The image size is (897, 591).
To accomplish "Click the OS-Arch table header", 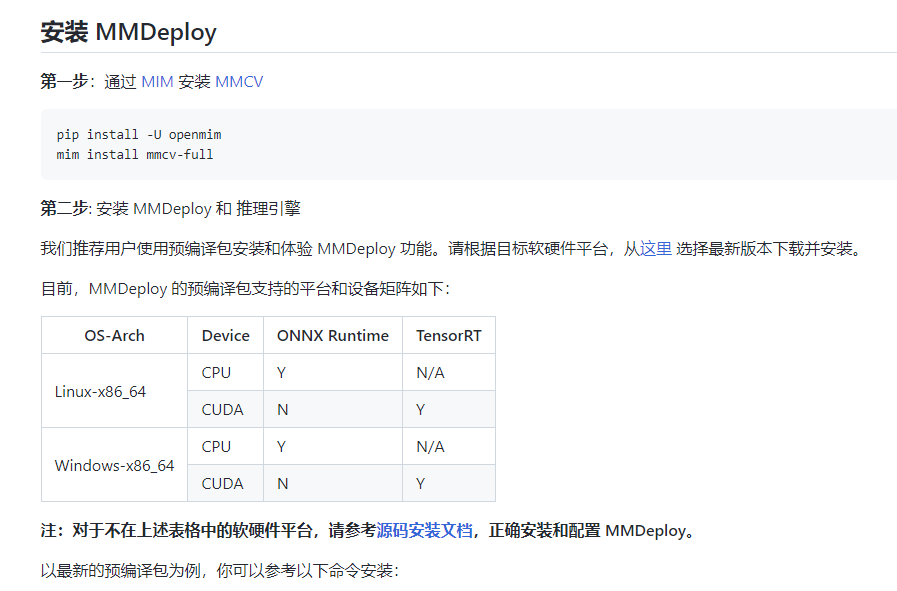I will [x=113, y=335].
